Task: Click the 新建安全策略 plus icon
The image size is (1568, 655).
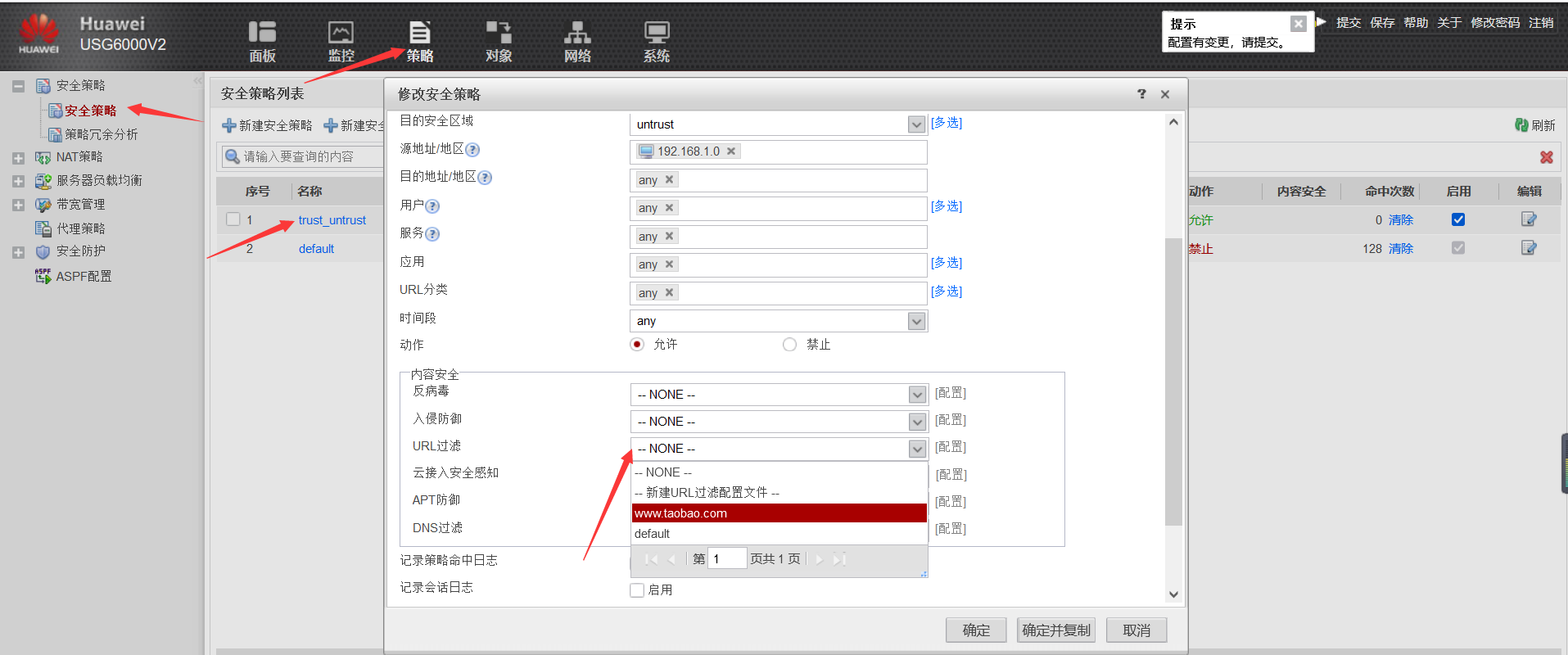Action: click(x=229, y=125)
